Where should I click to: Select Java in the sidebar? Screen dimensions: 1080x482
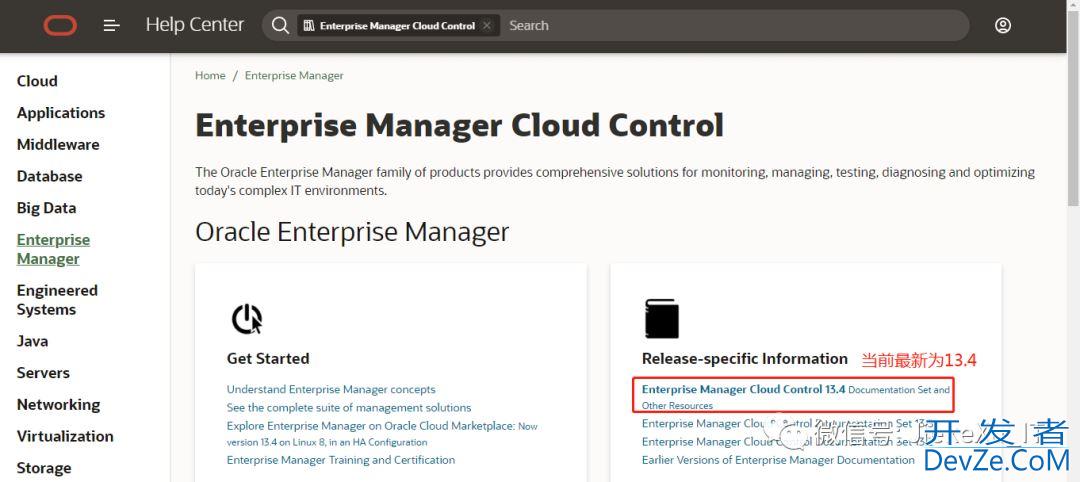click(x=32, y=342)
